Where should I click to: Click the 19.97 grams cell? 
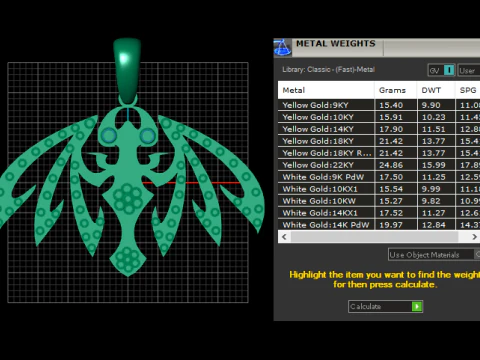tap(396, 225)
